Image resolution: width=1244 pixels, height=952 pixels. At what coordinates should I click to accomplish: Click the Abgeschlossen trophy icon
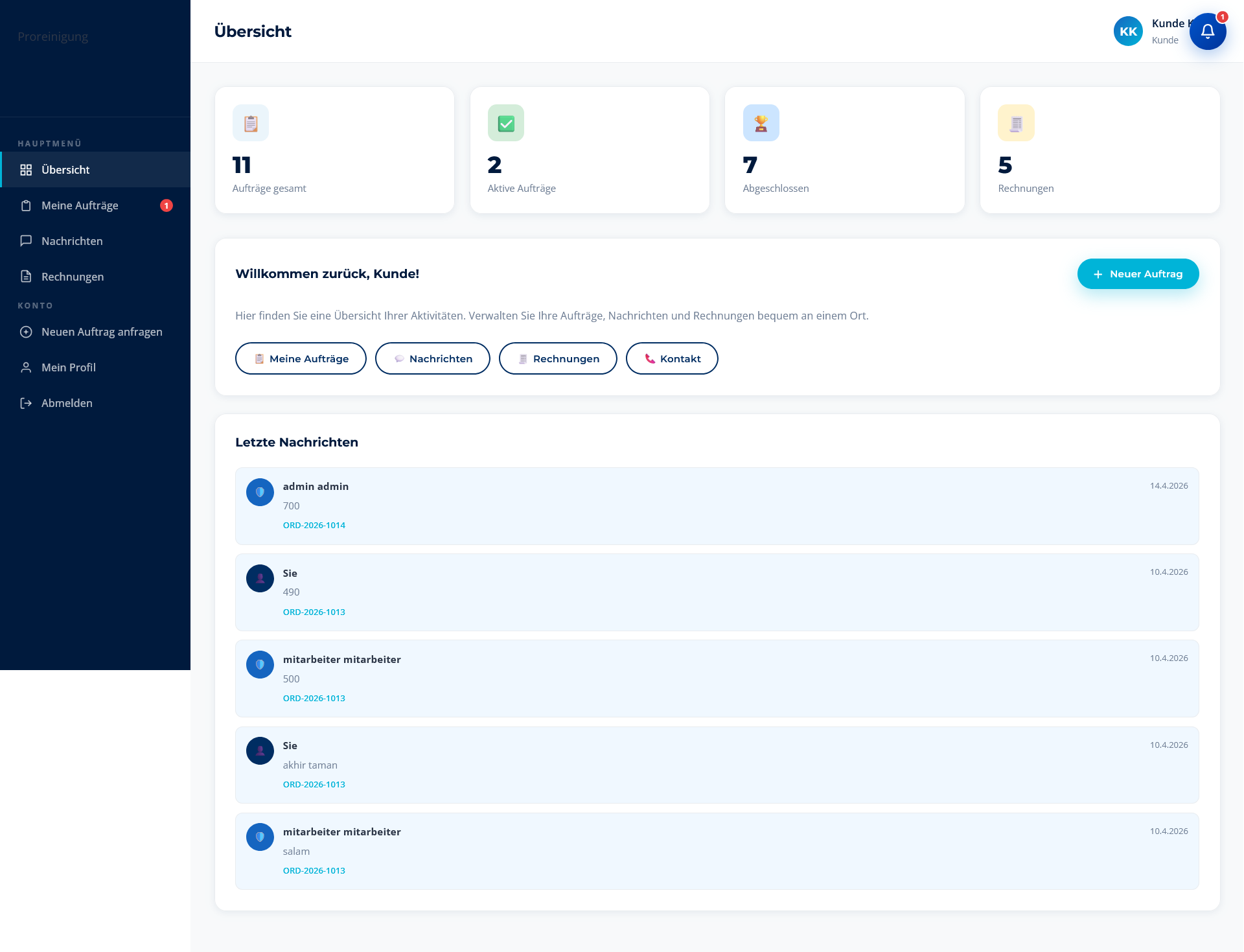(761, 123)
